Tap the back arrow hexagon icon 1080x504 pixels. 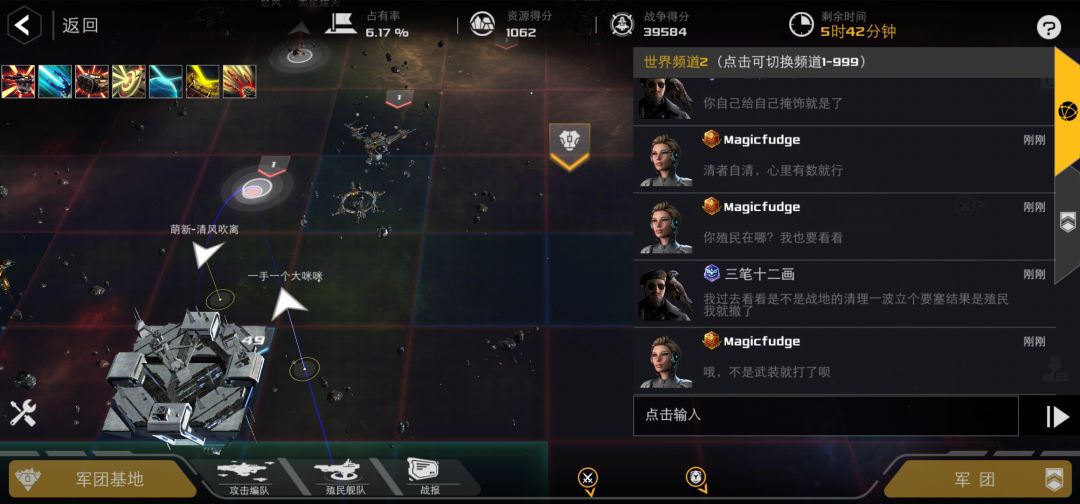(24, 25)
